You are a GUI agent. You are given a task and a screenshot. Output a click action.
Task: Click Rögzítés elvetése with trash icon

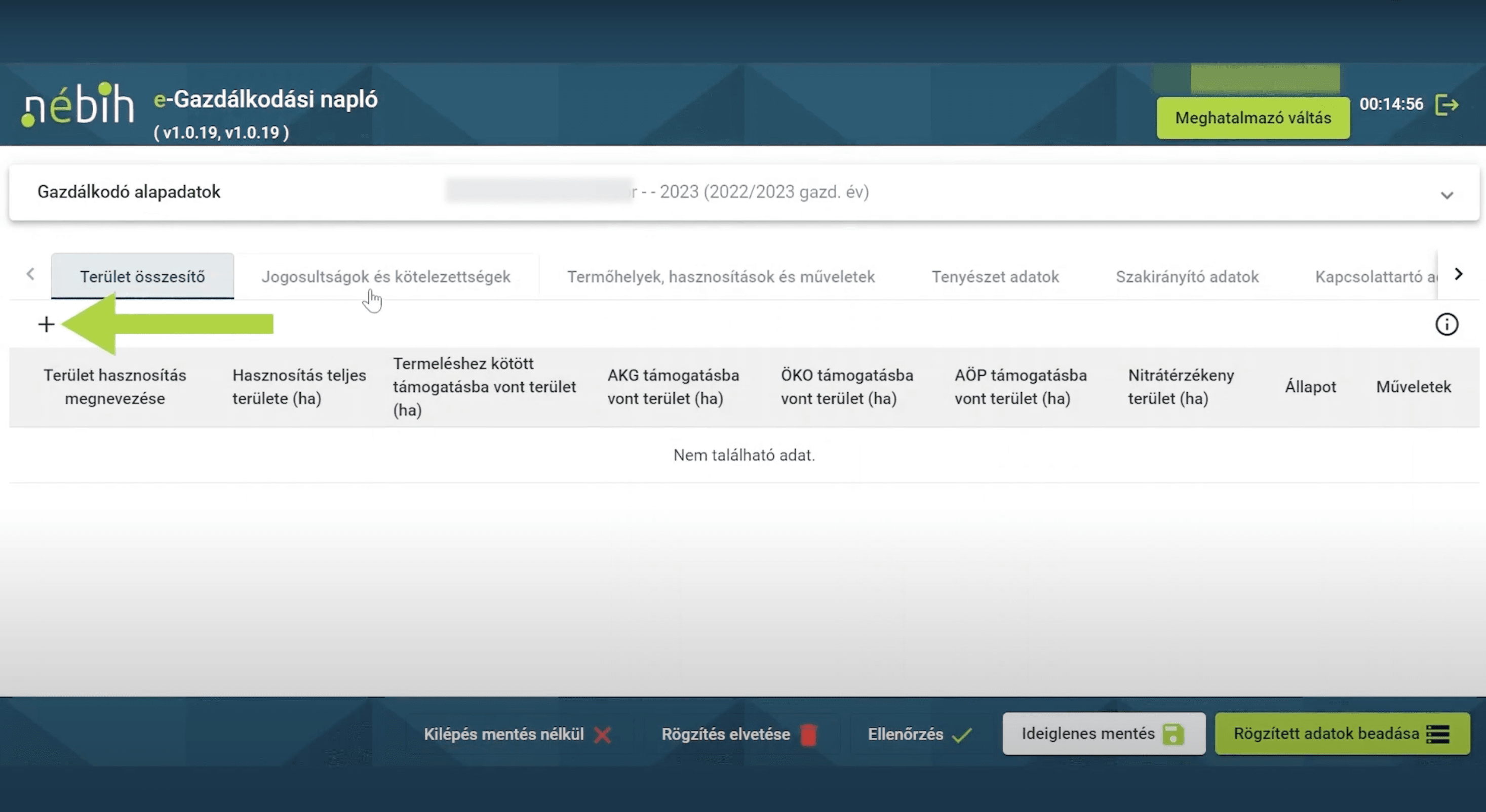click(738, 734)
